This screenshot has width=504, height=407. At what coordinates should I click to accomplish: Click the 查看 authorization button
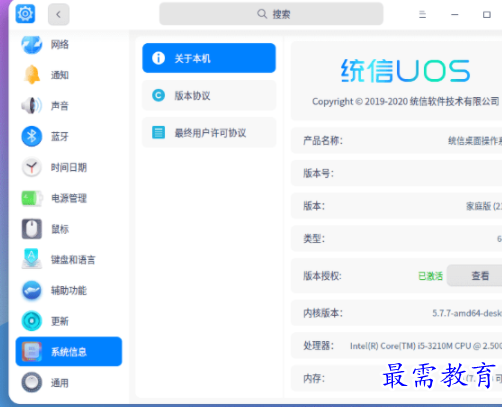tap(475, 275)
